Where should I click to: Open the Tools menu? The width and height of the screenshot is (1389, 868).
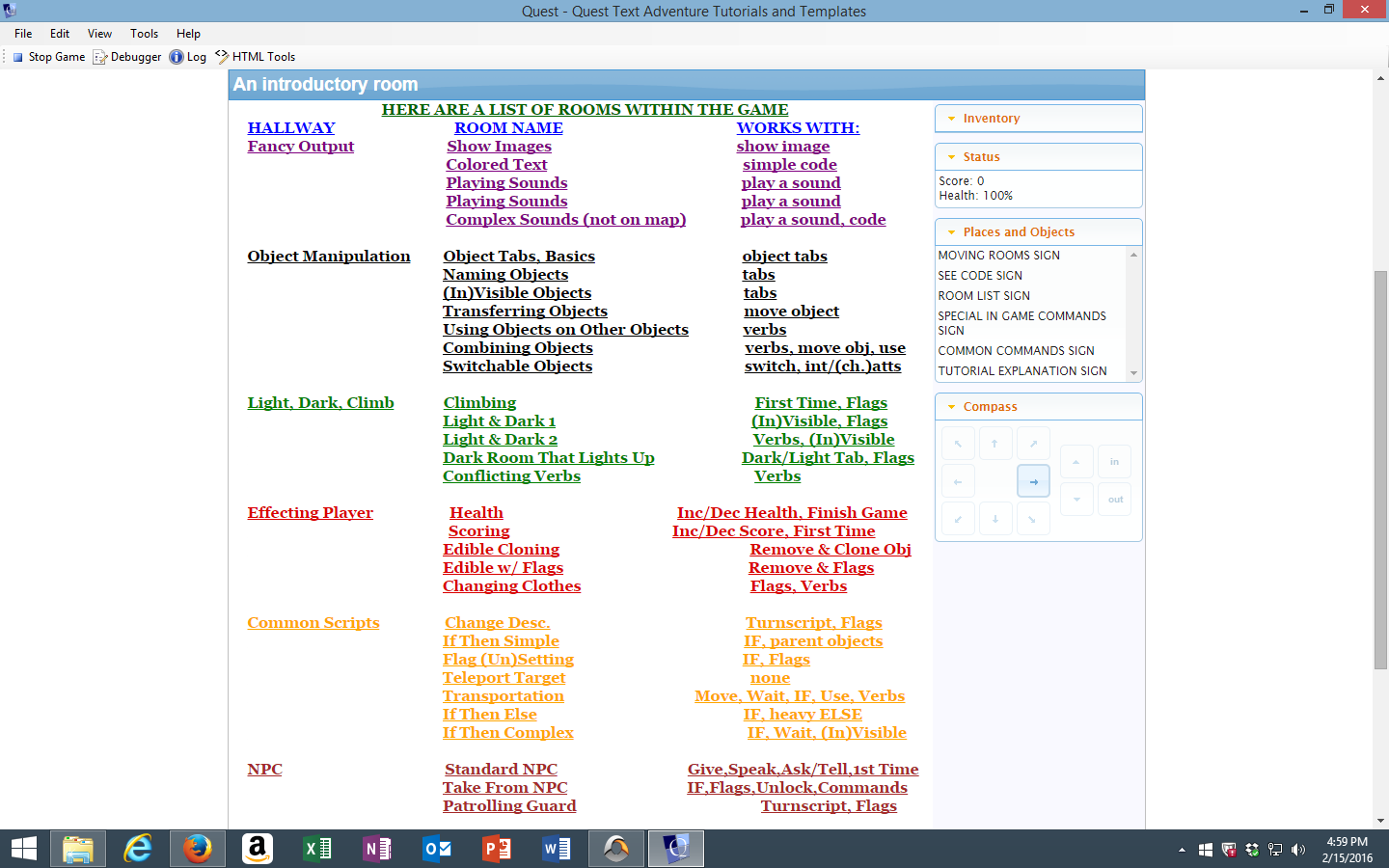[143, 33]
